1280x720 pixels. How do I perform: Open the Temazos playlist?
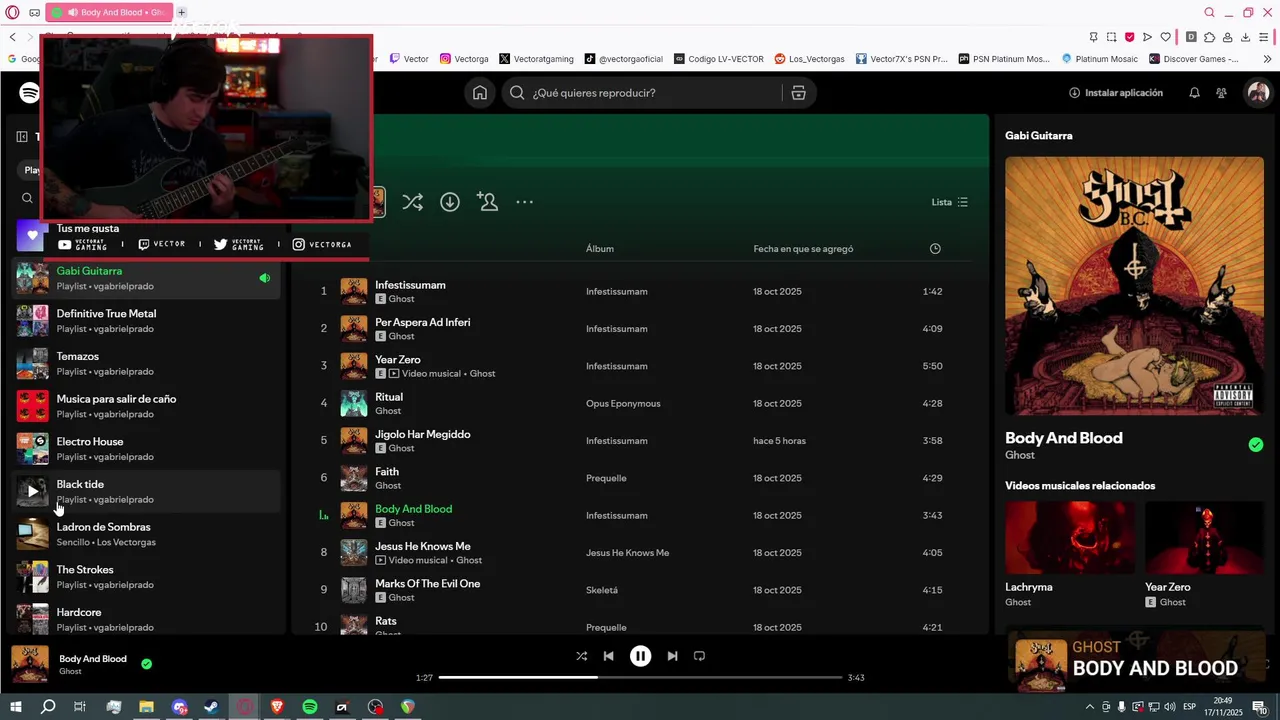tap(145, 364)
